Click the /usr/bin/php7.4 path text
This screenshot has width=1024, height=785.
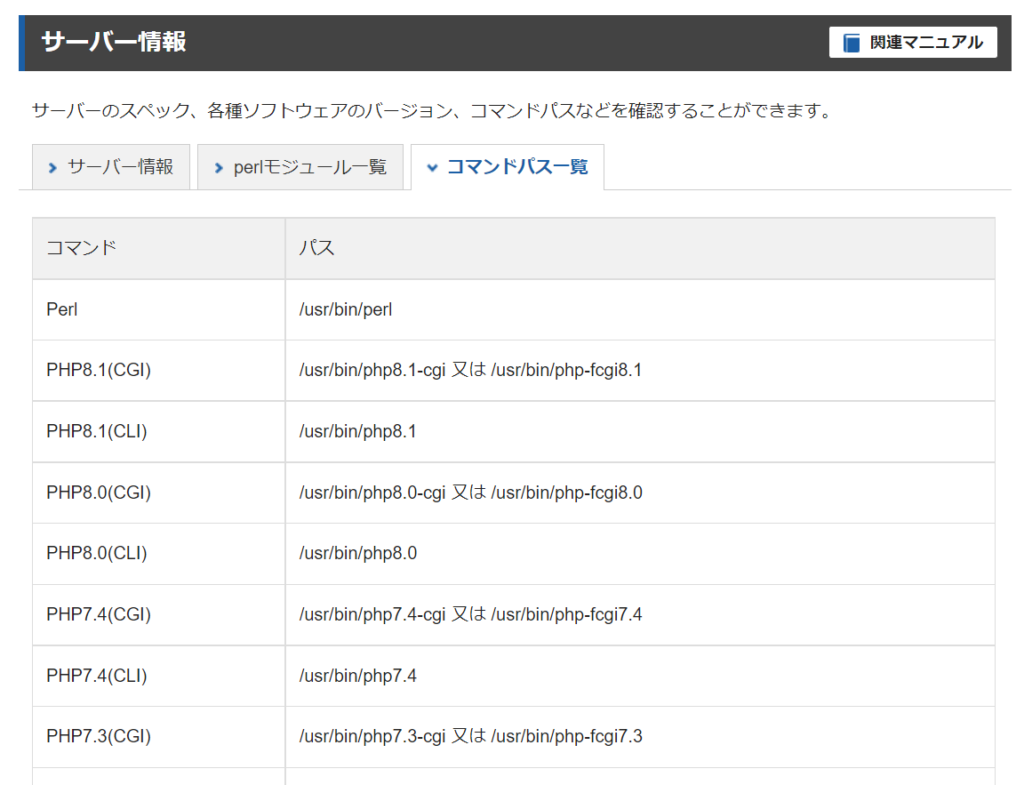click(x=358, y=676)
